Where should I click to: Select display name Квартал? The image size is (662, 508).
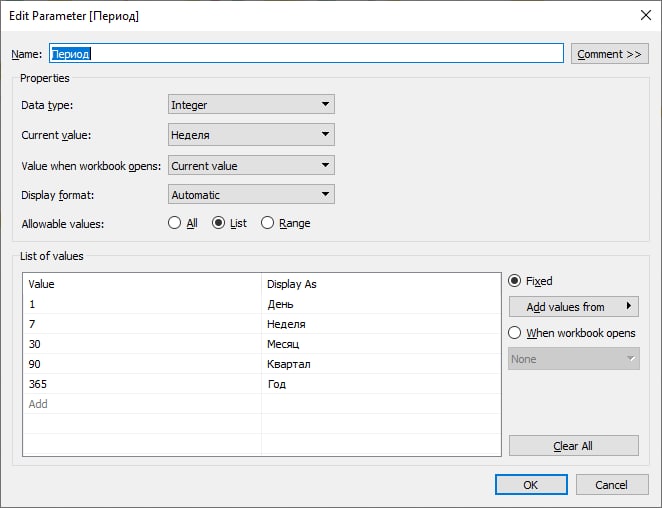(381, 364)
